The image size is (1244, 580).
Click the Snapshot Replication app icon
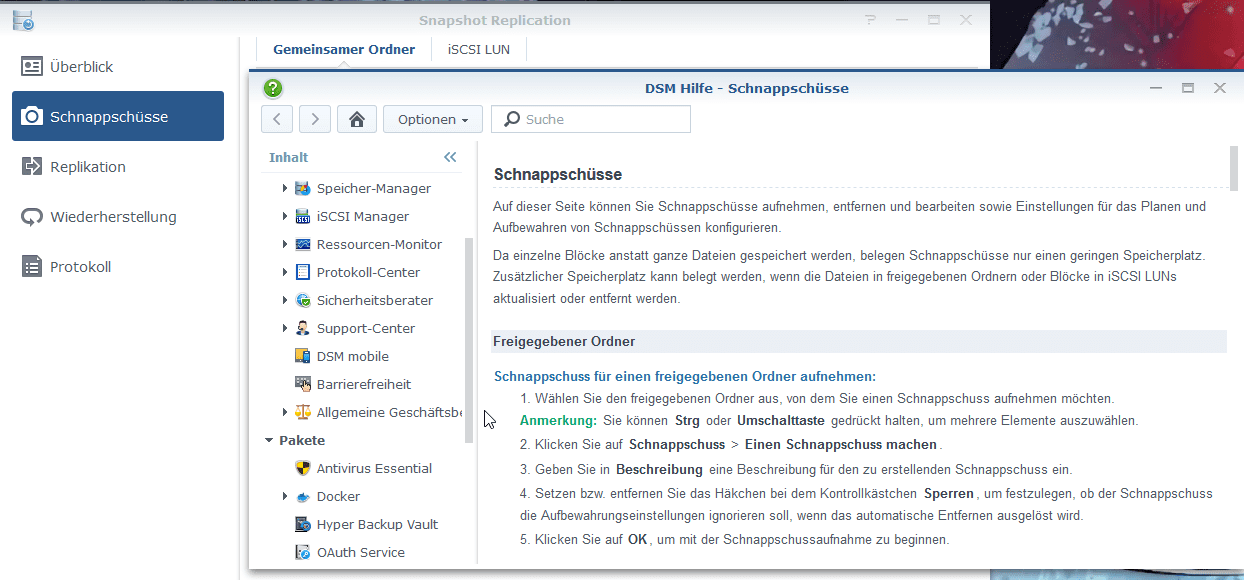(x=23, y=20)
